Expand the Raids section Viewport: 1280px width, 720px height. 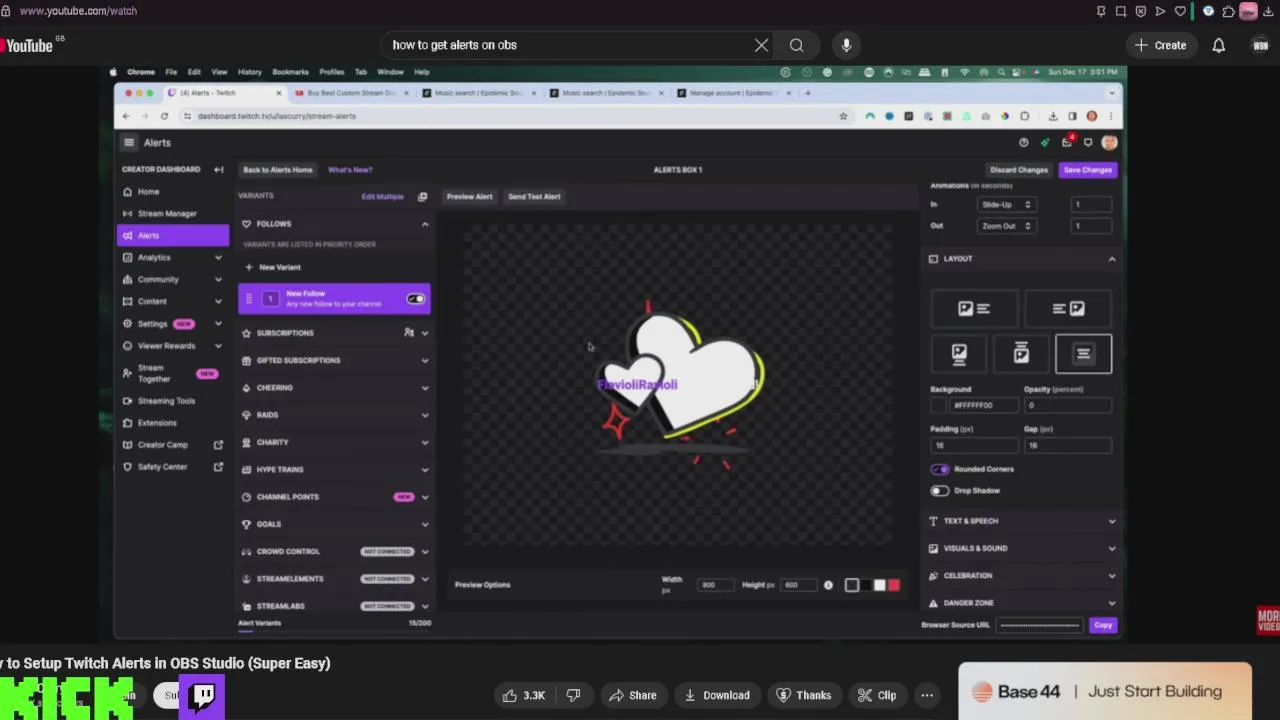click(x=425, y=415)
